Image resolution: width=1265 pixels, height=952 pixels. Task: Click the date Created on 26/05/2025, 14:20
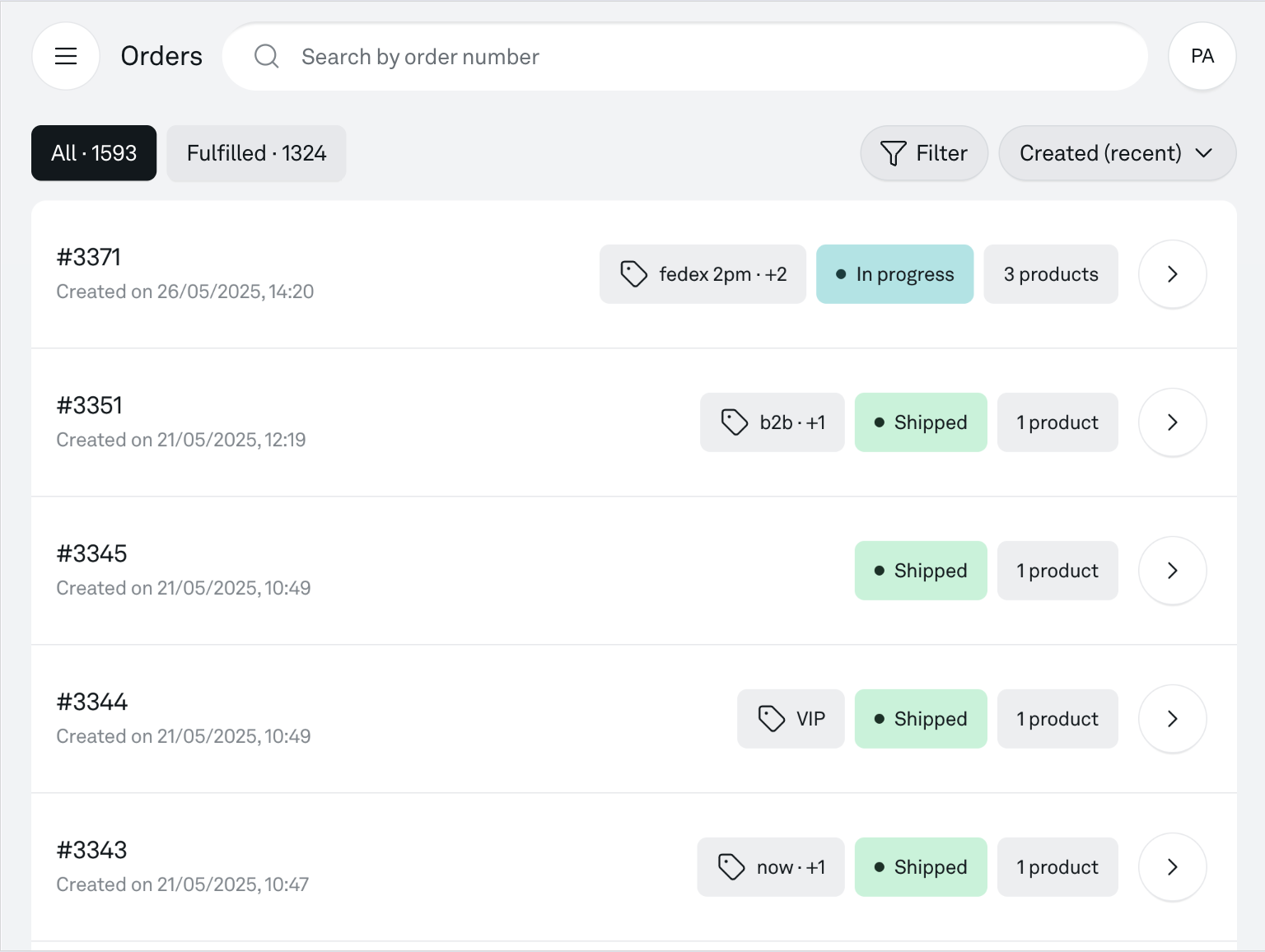[185, 292]
